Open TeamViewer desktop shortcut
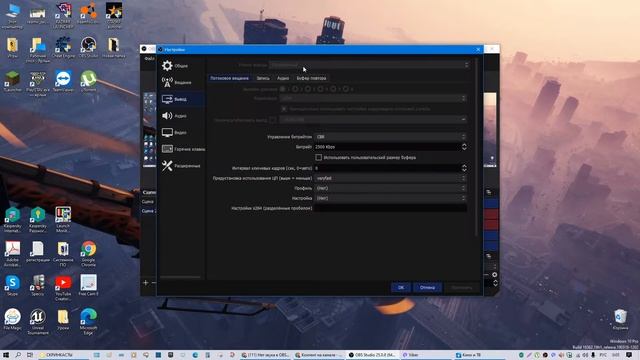640x360 pixels. coord(63,81)
